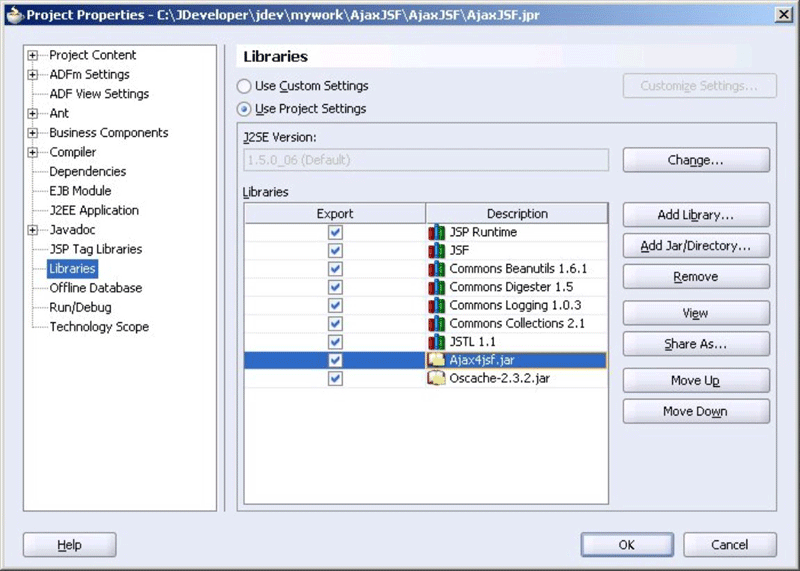Screen dimensions: 800x571
Task: Expand the Compiler tree node
Action: coord(33,152)
